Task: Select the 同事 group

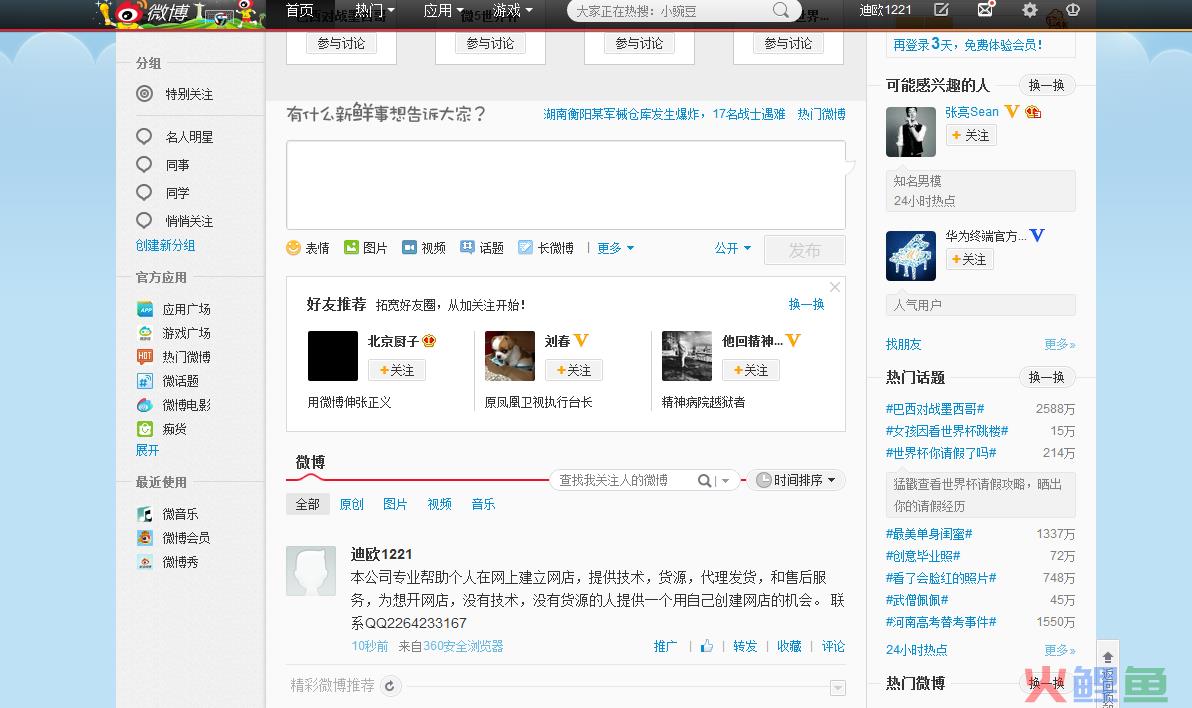Action: tap(163, 165)
